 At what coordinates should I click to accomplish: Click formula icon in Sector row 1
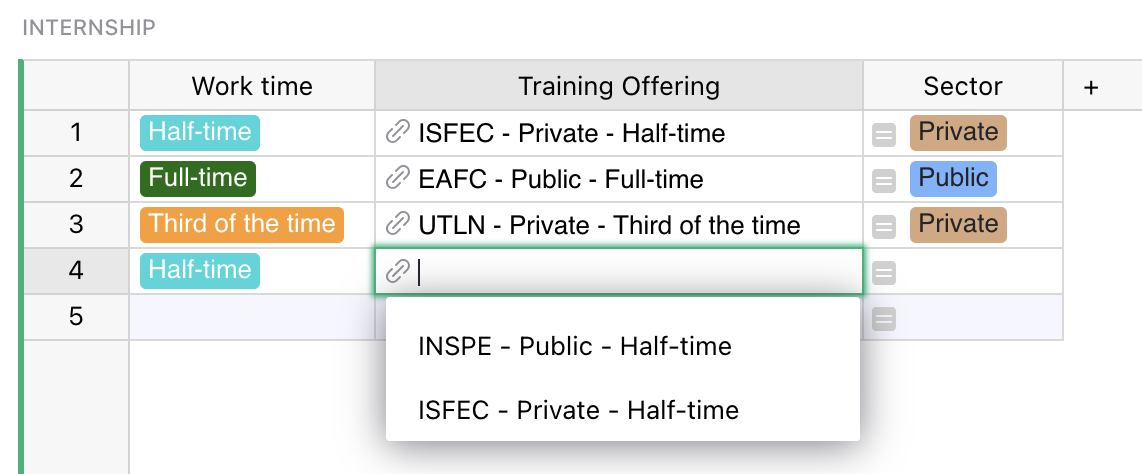[x=884, y=134]
